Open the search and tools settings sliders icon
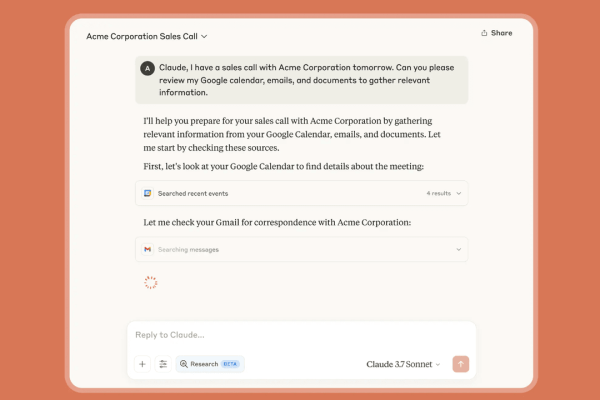 (x=163, y=364)
